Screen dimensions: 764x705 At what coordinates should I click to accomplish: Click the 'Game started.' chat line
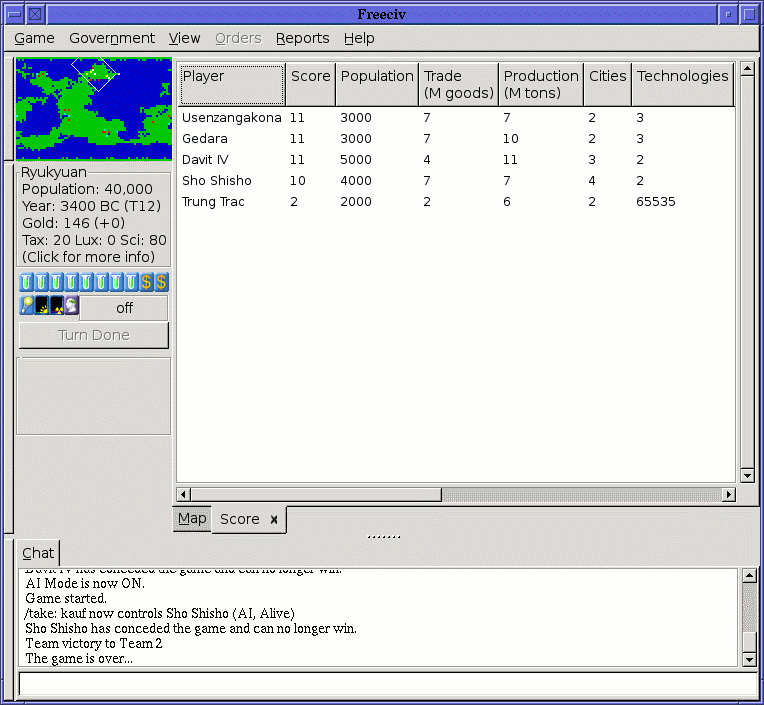pyautogui.click(x=66, y=598)
